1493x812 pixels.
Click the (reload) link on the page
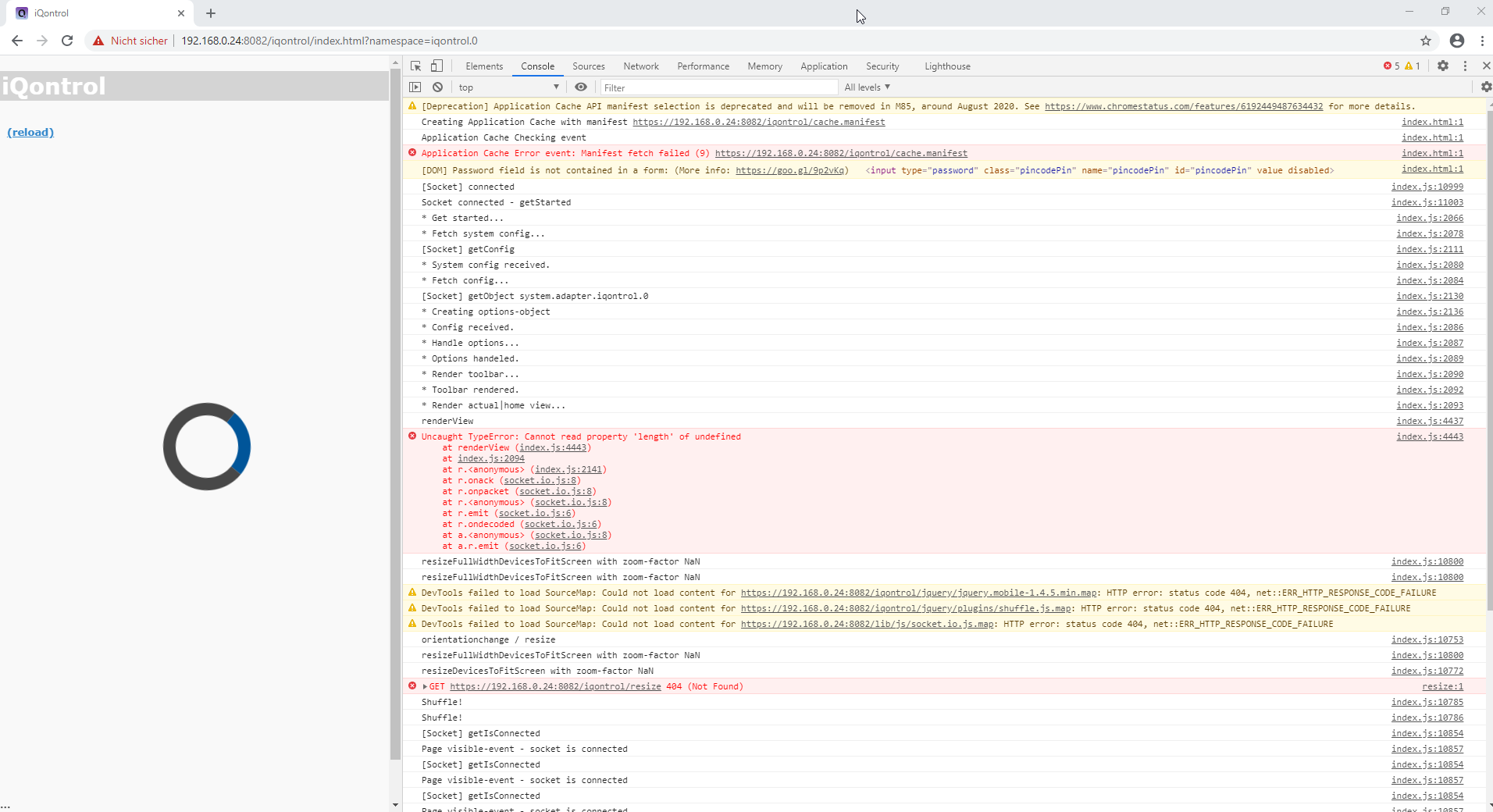coord(30,132)
